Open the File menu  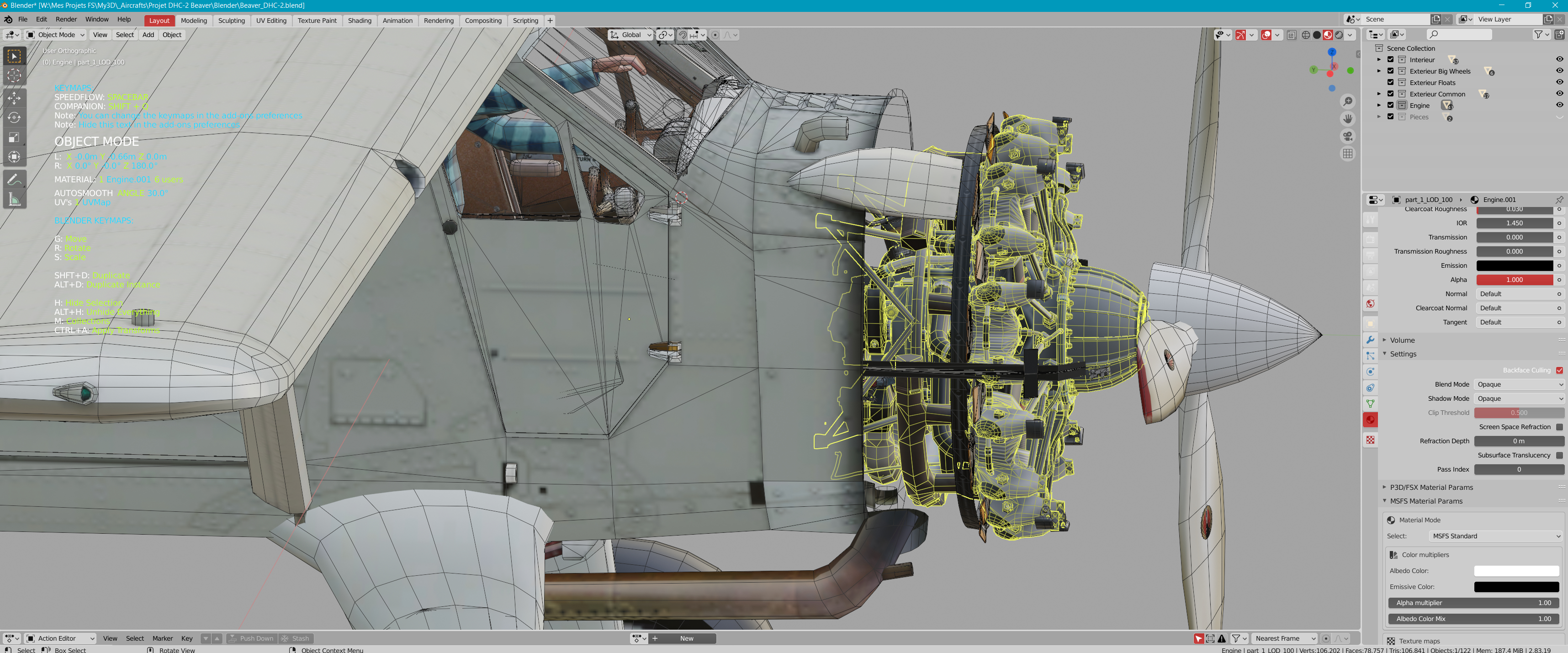(x=22, y=20)
